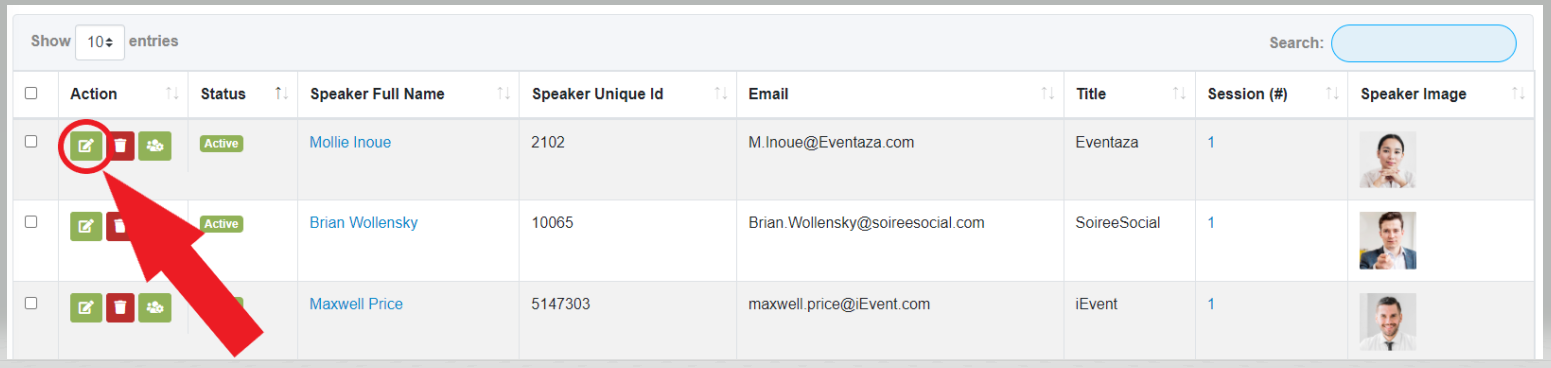Open Mollie Inoue speaker name link
This screenshot has height=368, width=1551.
pos(350,142)
